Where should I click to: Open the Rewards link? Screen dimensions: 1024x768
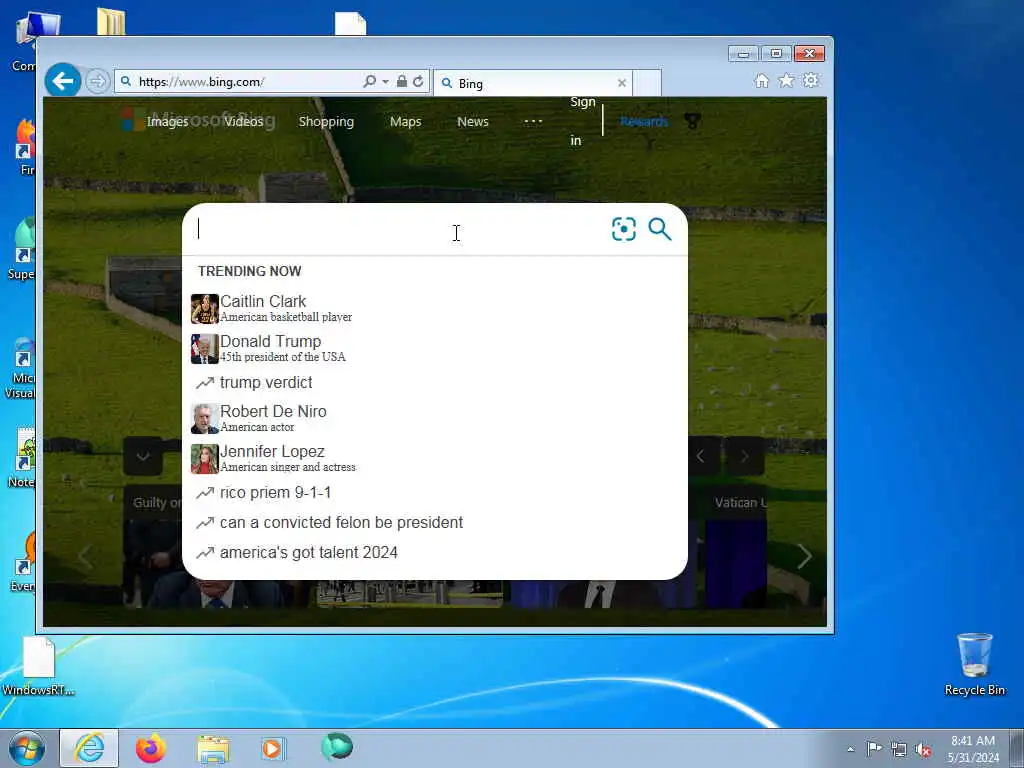(x=644, y=121)
